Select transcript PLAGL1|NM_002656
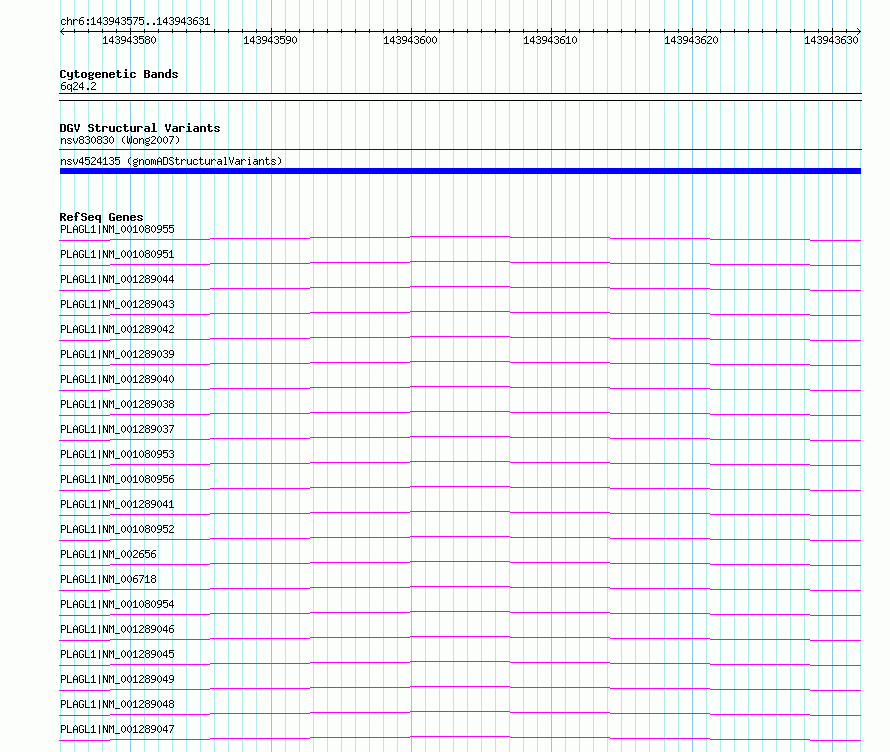Image resolution: width=890 pixels, height=752 pixels. pos(108,554)
